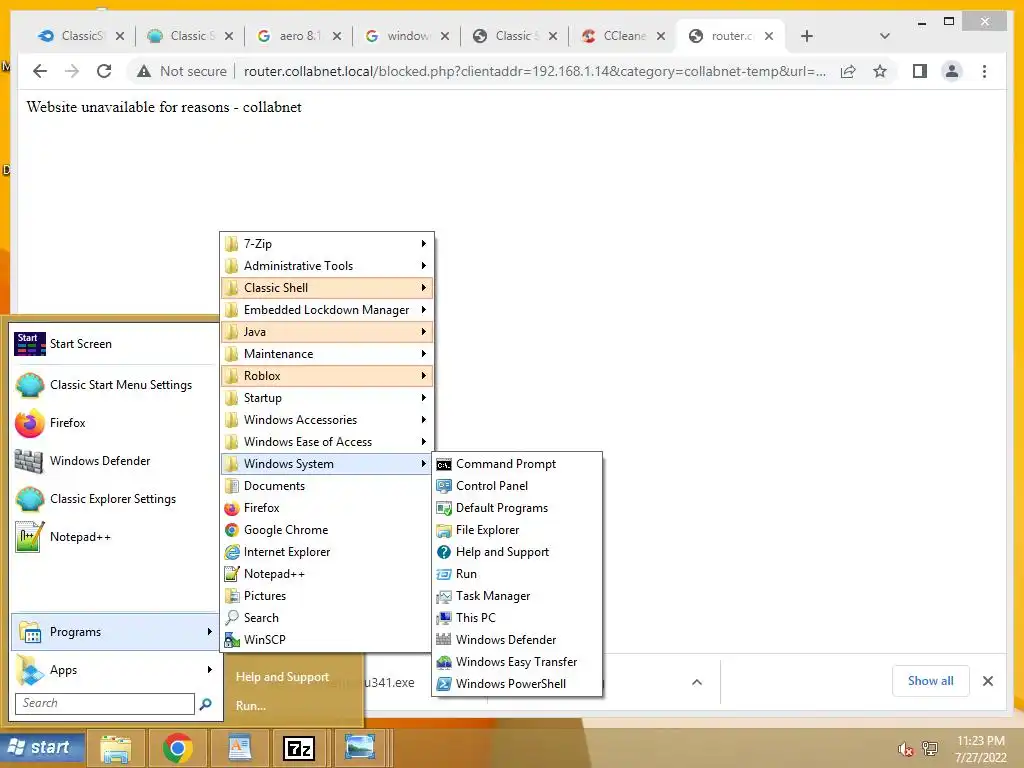Start Windows Easy Transfer

click(517, 662)
